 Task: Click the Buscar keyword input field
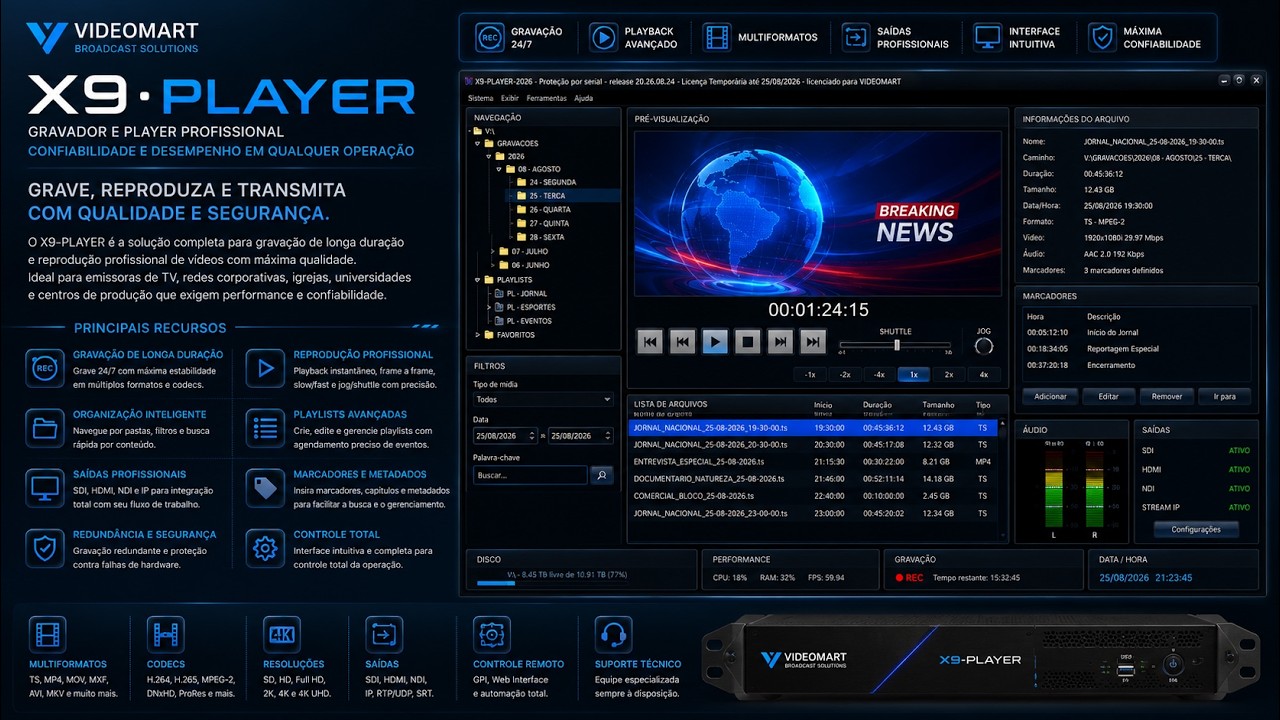pyautogui.click(x=530, y=475)
